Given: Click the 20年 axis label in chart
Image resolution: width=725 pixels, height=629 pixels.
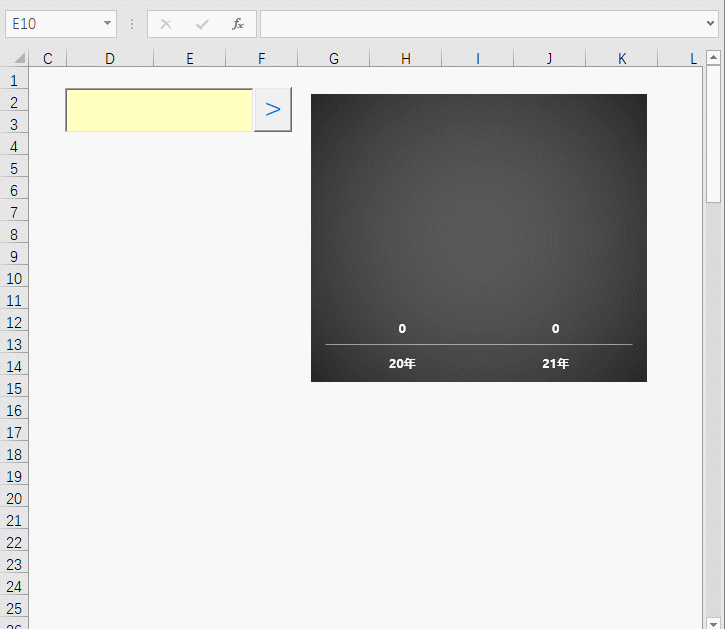Looking at the screenshot, I should [402, 364].
